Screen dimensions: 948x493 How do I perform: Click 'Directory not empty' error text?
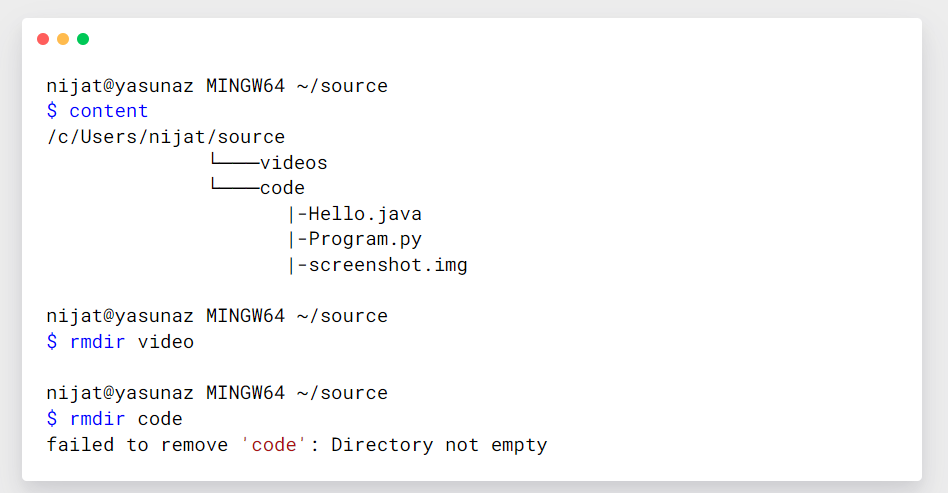pyautogui.click(x=439, y=445)
